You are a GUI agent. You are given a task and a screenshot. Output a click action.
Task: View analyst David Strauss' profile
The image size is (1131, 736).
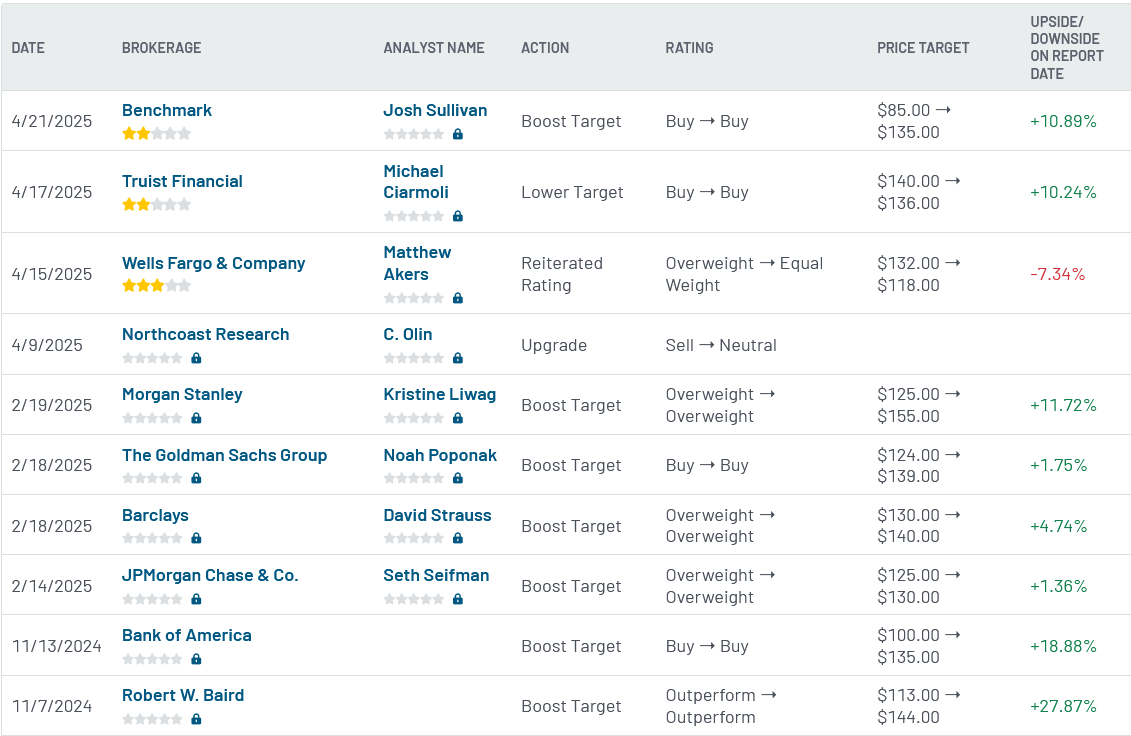coord(437,515)
